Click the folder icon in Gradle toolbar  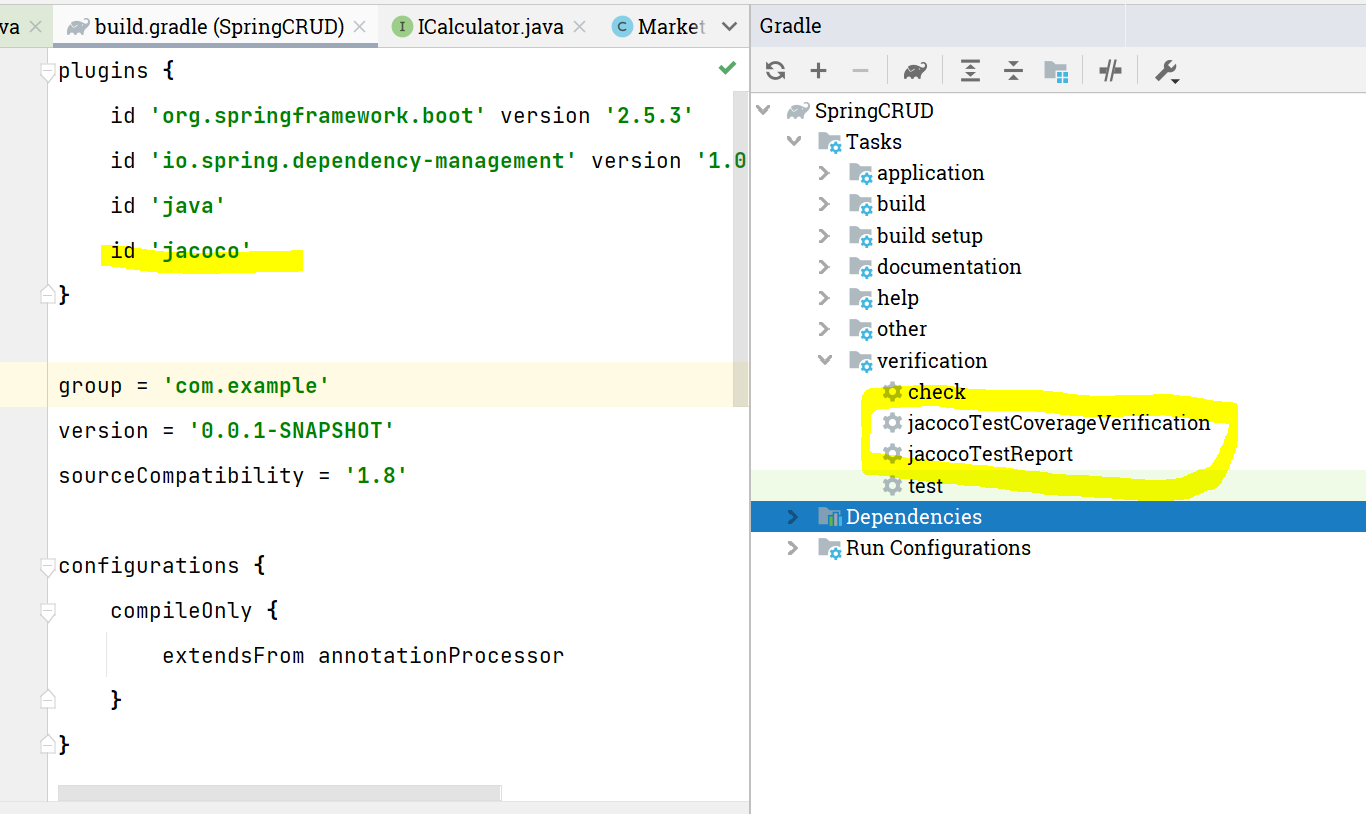(1056, 70)
